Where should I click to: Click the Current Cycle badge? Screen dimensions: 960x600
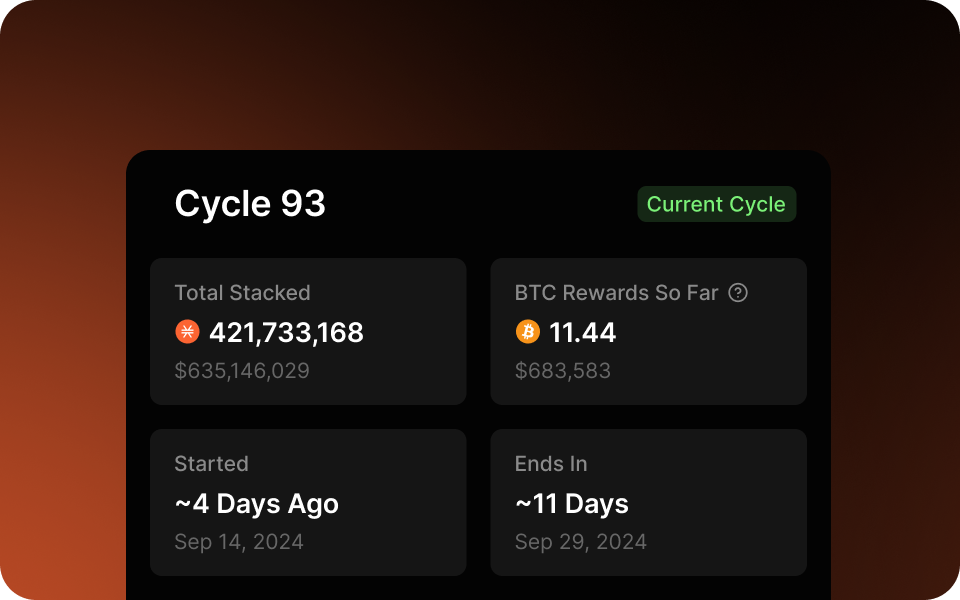tap(716, 204)
